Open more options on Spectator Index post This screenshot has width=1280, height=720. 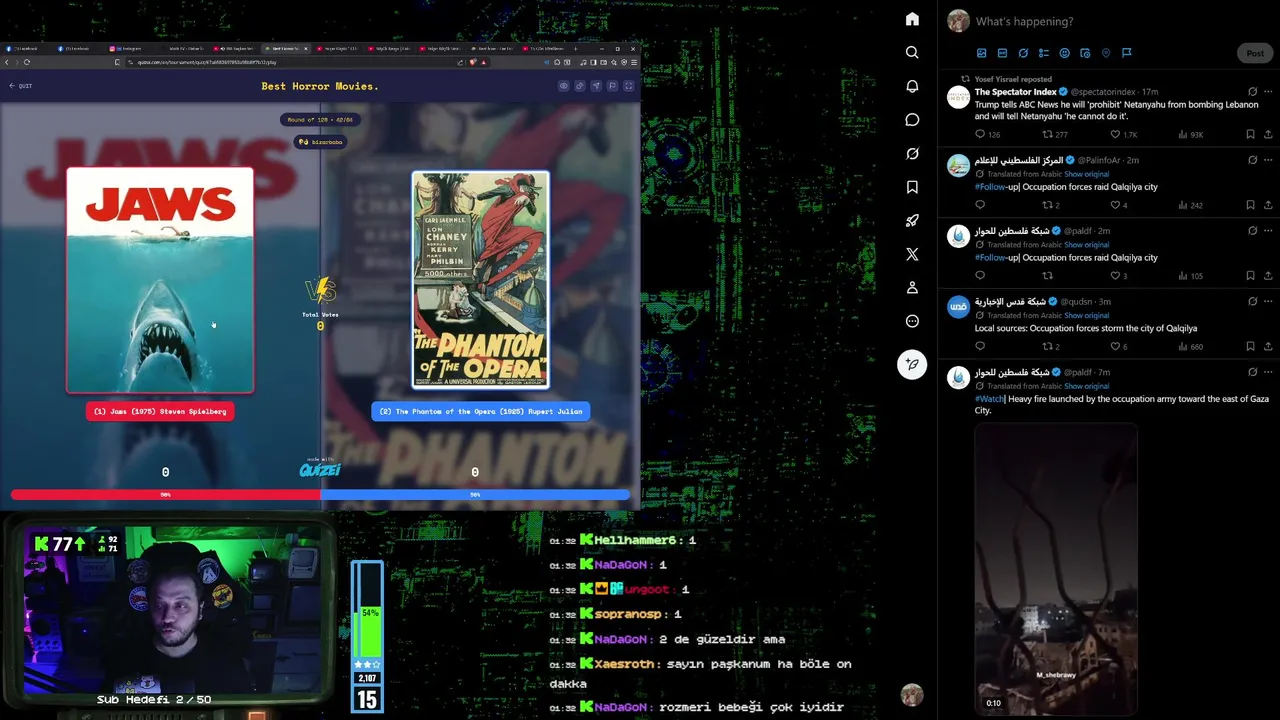coord(1269,92)
